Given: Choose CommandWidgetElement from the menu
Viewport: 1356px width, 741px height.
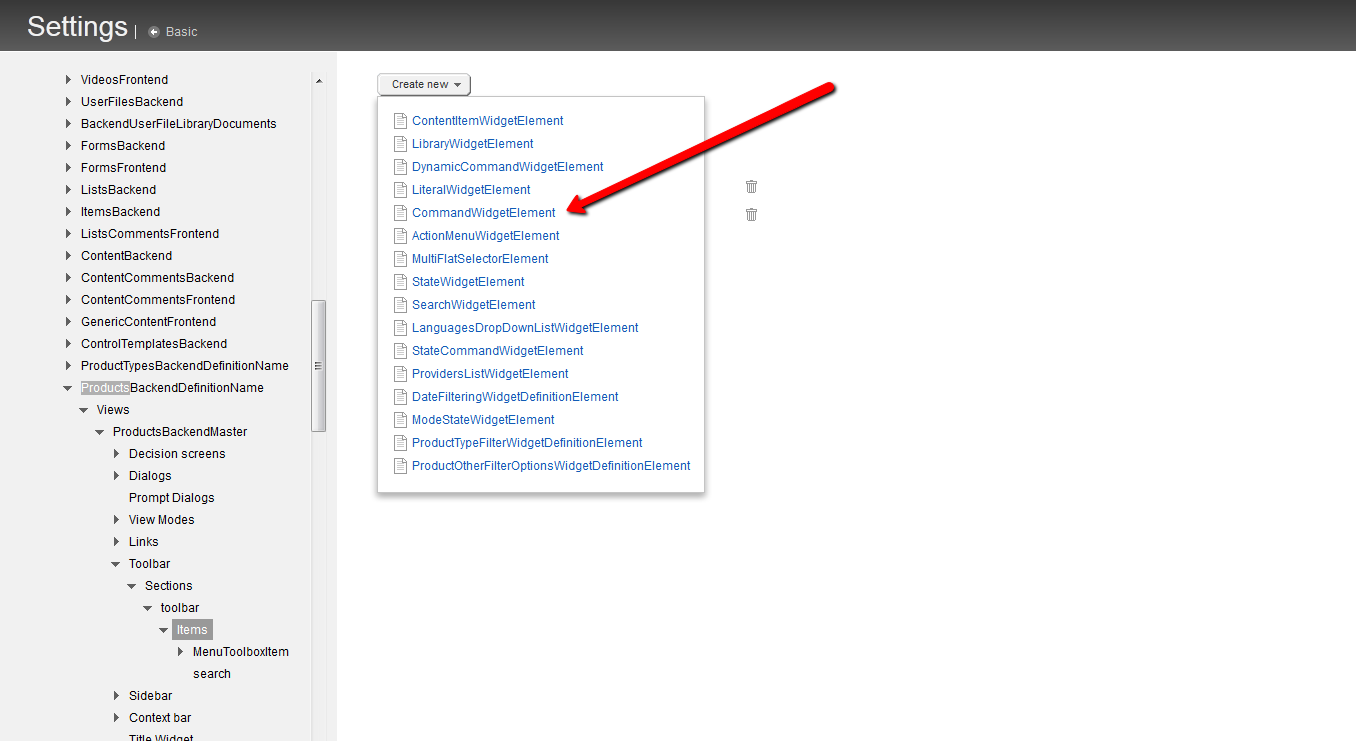Looking at the screenshot, I should click(x=483, y=213).
